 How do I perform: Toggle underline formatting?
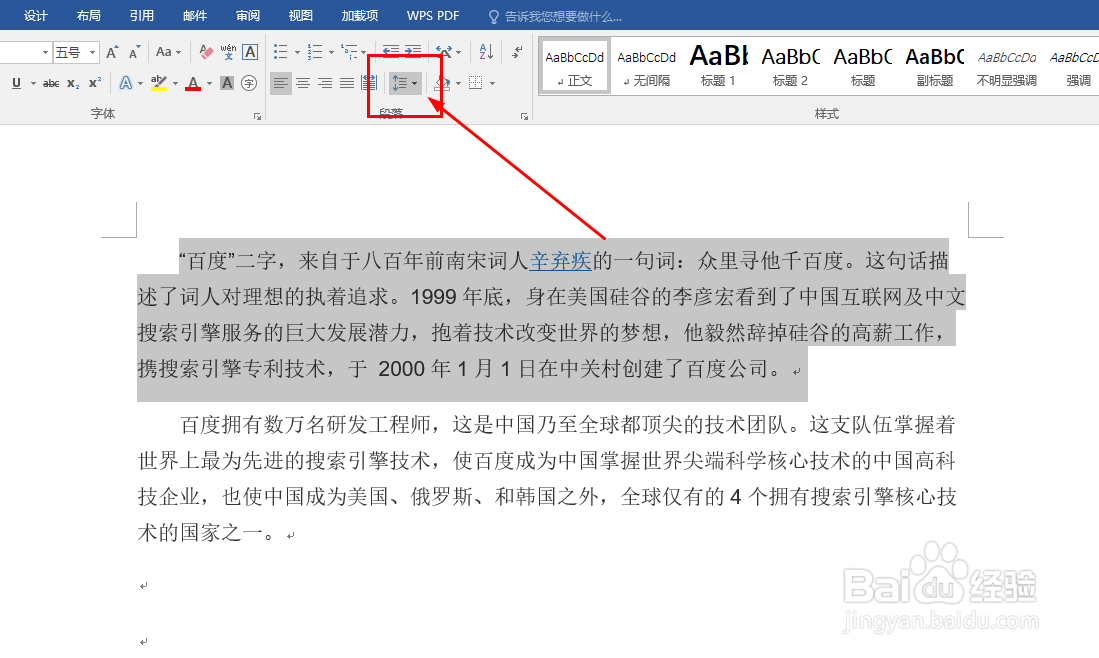pos(16,83)
